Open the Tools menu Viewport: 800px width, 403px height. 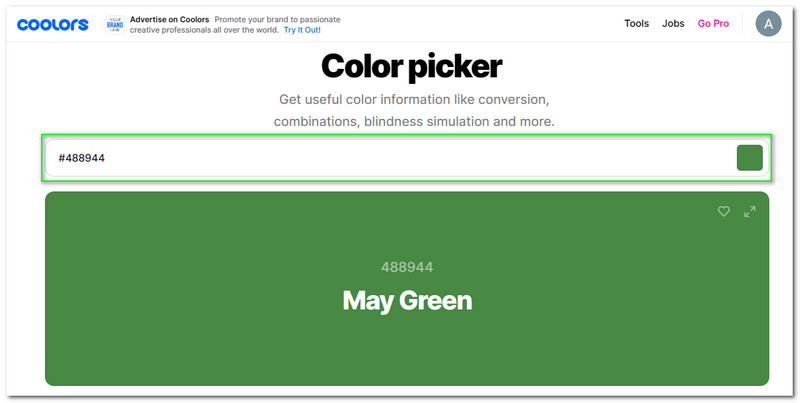pyautogui.click(x=637, y=24)
